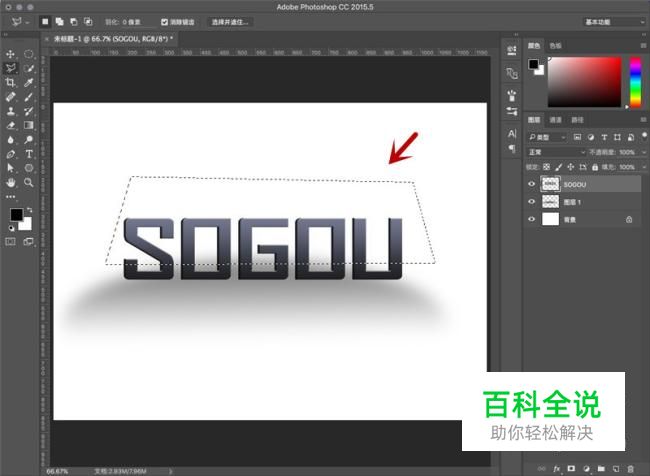Select the Dodge tool
This screenshot has width=650, height=476.
pos(29,140)
